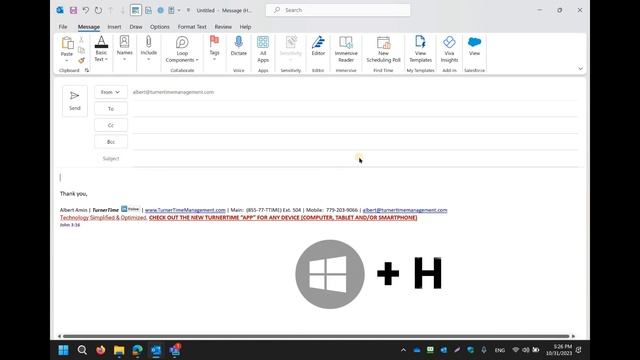
Task: Show hidden system tray icons
Action: 403,350
